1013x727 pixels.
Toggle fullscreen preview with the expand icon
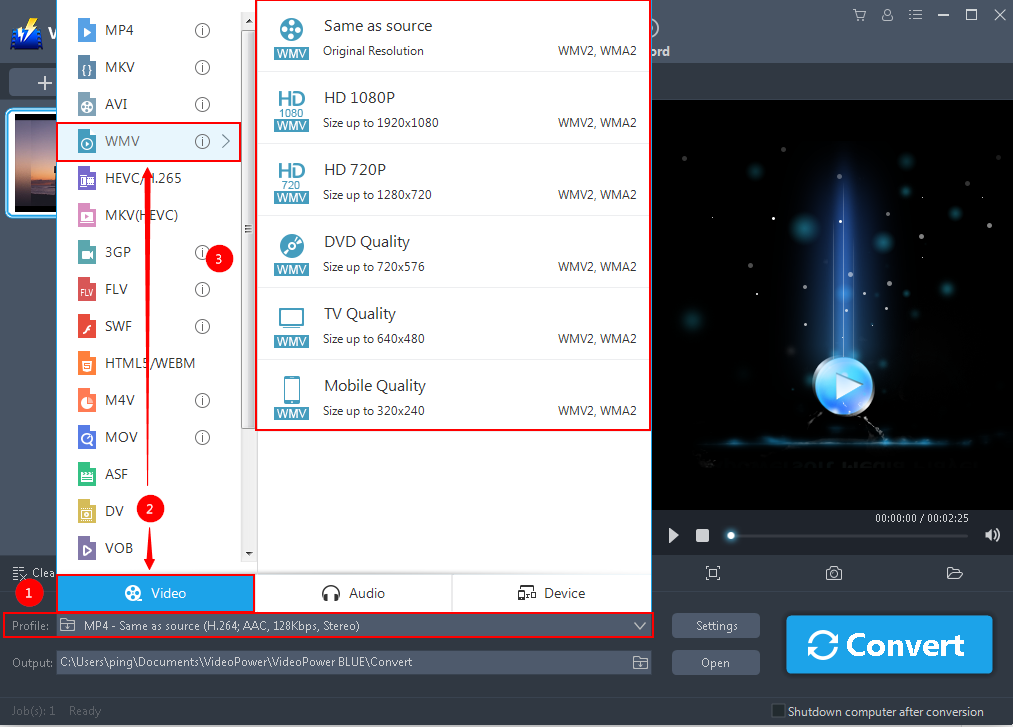(713, 572)
